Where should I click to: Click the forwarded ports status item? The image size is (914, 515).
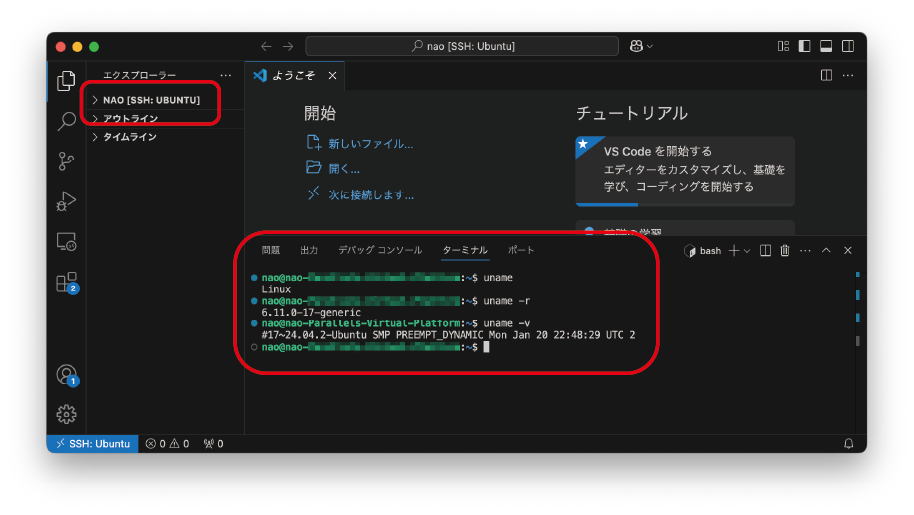click(x=213, y=444)
